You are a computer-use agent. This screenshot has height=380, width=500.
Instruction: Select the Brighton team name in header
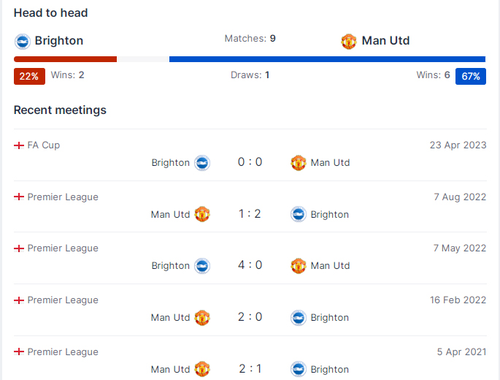59,41
